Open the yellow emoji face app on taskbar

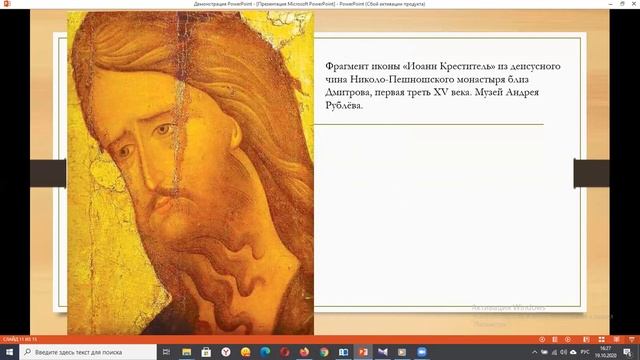pos(245,352)
